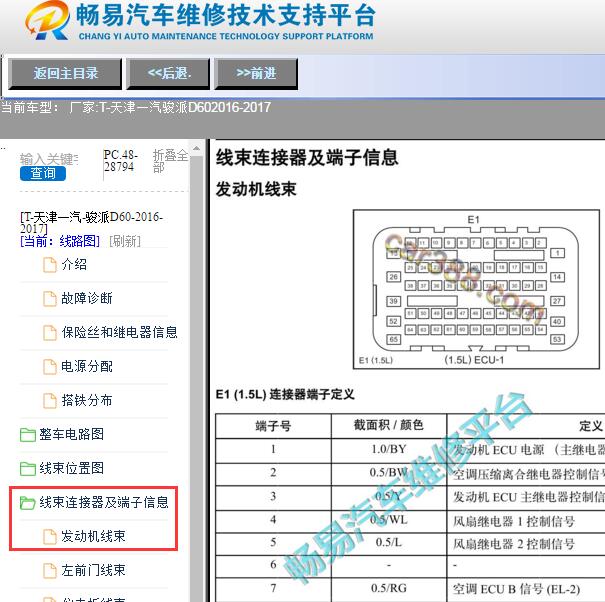Click 空调 ECU B 信号 (EL-2) cell
The image size is (605, 602).
pos(526,589)
